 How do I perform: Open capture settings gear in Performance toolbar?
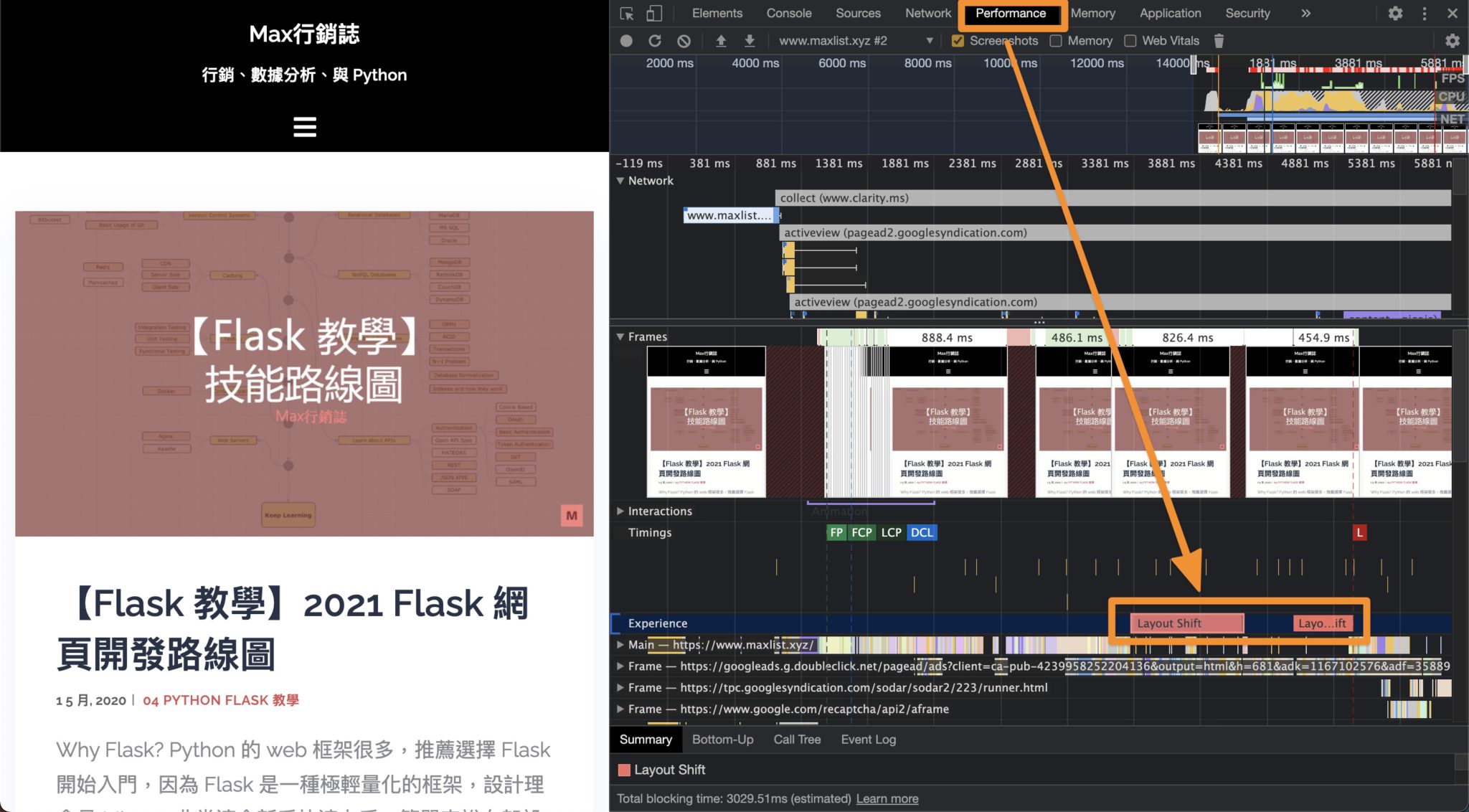[1453, 41]
